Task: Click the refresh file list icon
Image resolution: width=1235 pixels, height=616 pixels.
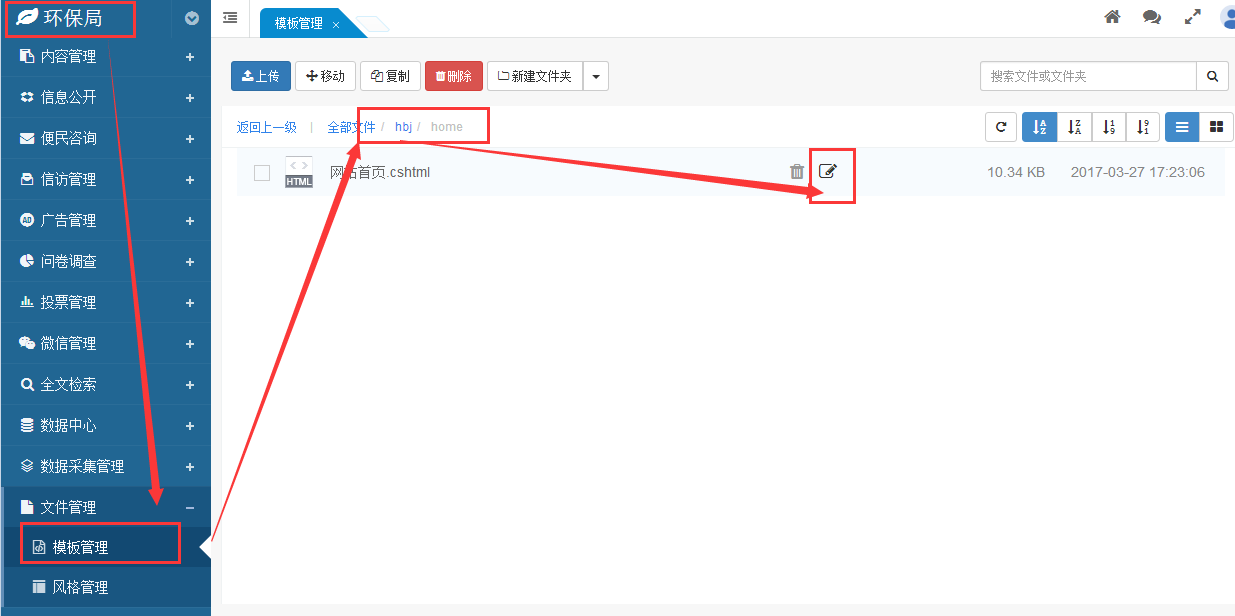Action: (1001, 127)
